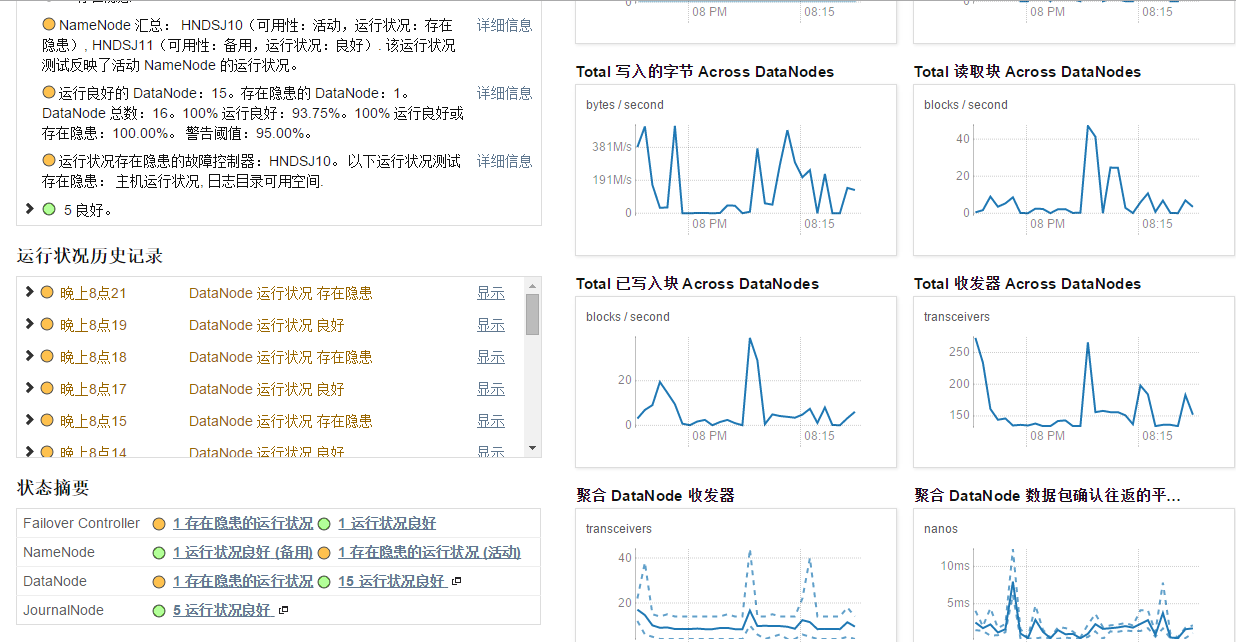
Task: Click orange icon for NameNode 活动 status
Action: (x=324, y=553)
